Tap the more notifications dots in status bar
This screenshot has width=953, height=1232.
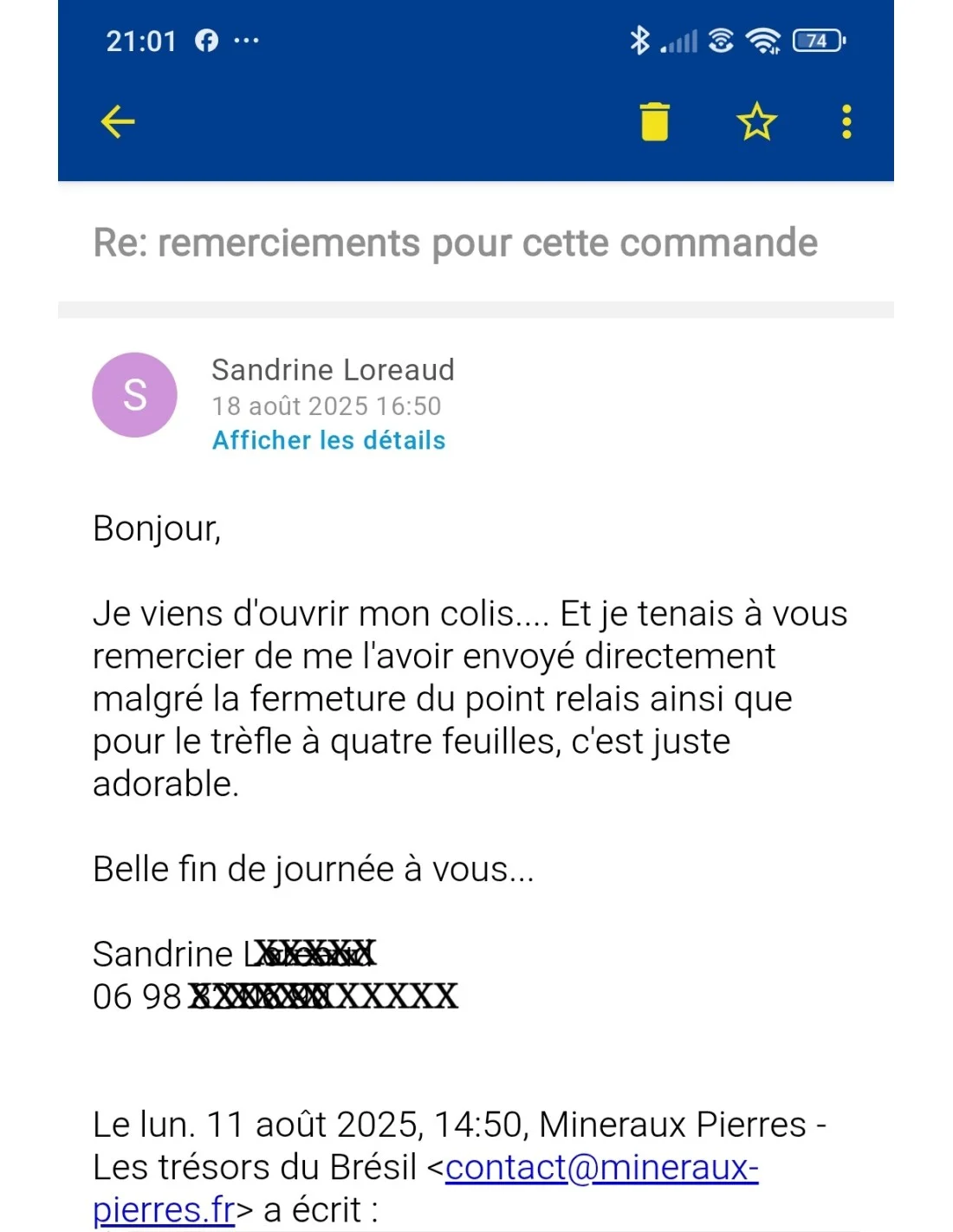(x=246, y=40)
